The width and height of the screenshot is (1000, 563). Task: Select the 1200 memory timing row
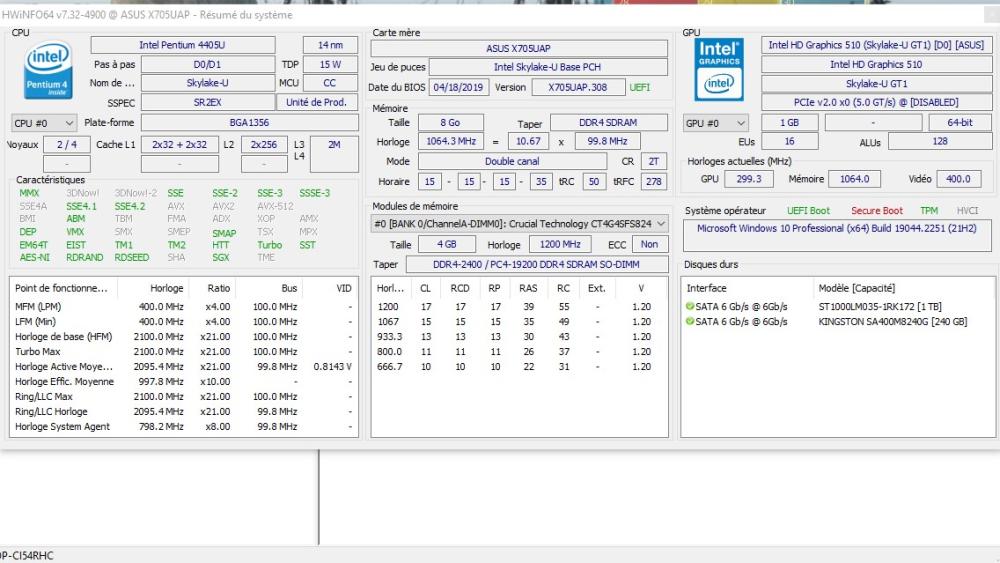point(519,307)
